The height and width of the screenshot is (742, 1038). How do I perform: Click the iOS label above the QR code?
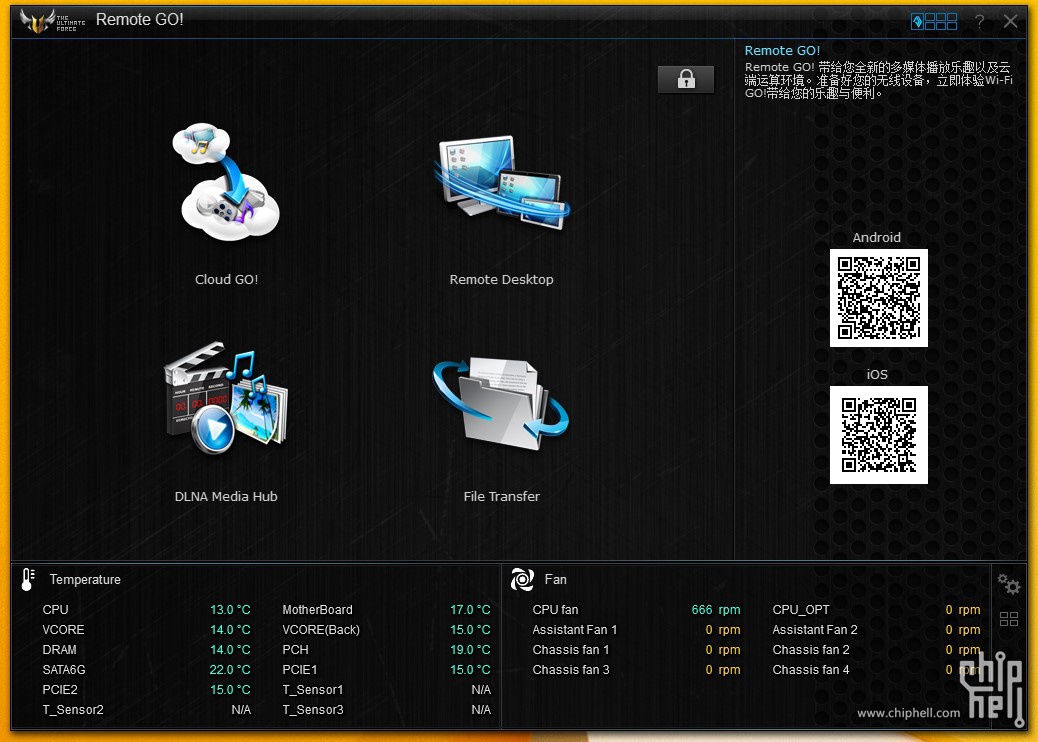coord(877,375)
